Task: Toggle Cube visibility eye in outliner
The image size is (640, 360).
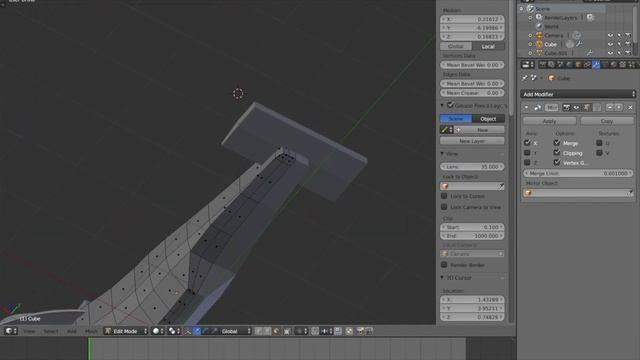Action: (610, 44)
